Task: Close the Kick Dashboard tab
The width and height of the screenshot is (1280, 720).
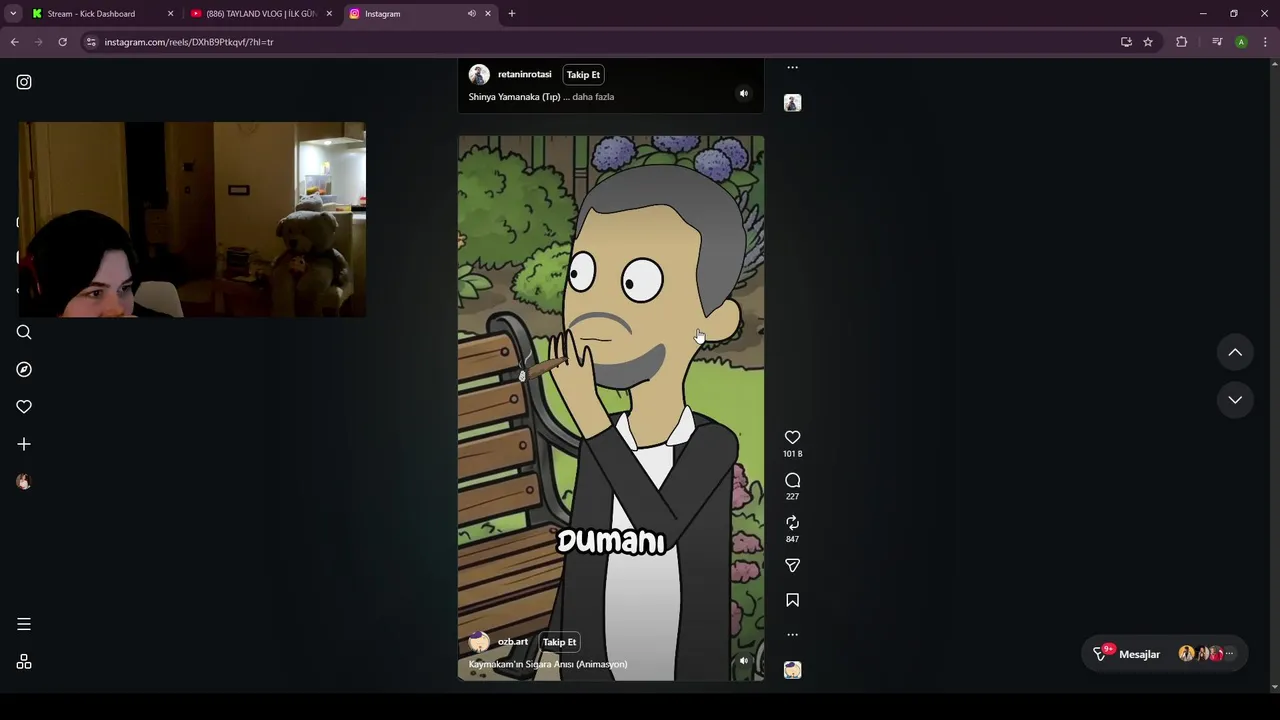Action: [170, 14]
